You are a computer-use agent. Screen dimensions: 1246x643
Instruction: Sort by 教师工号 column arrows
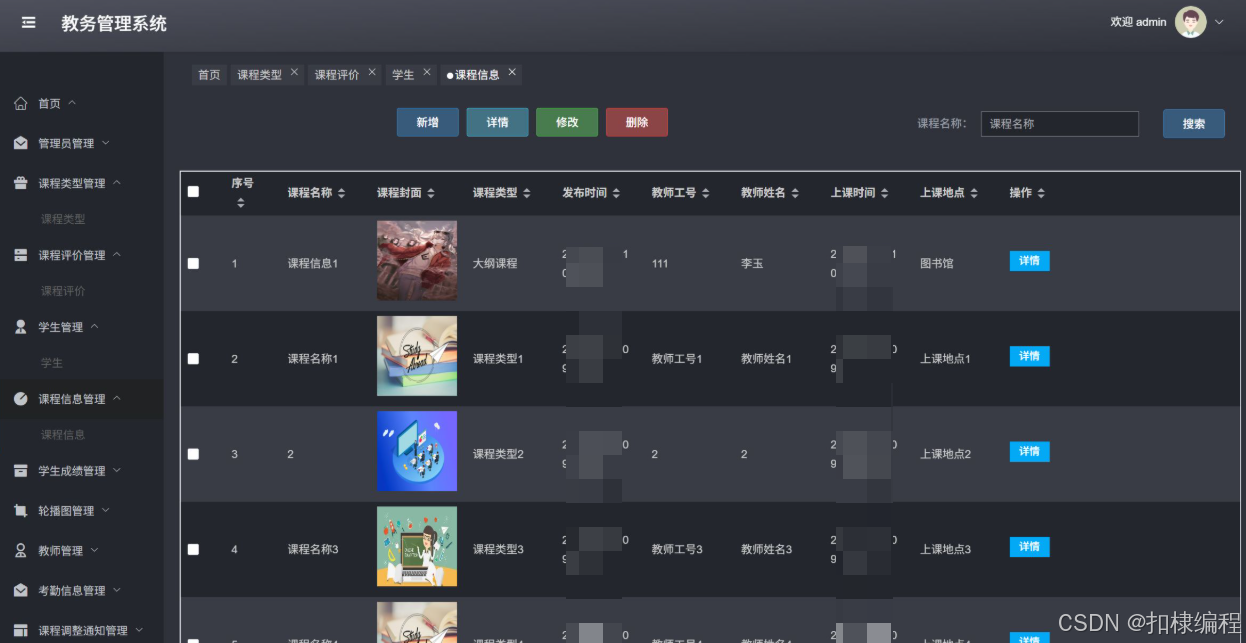(705, 193)
